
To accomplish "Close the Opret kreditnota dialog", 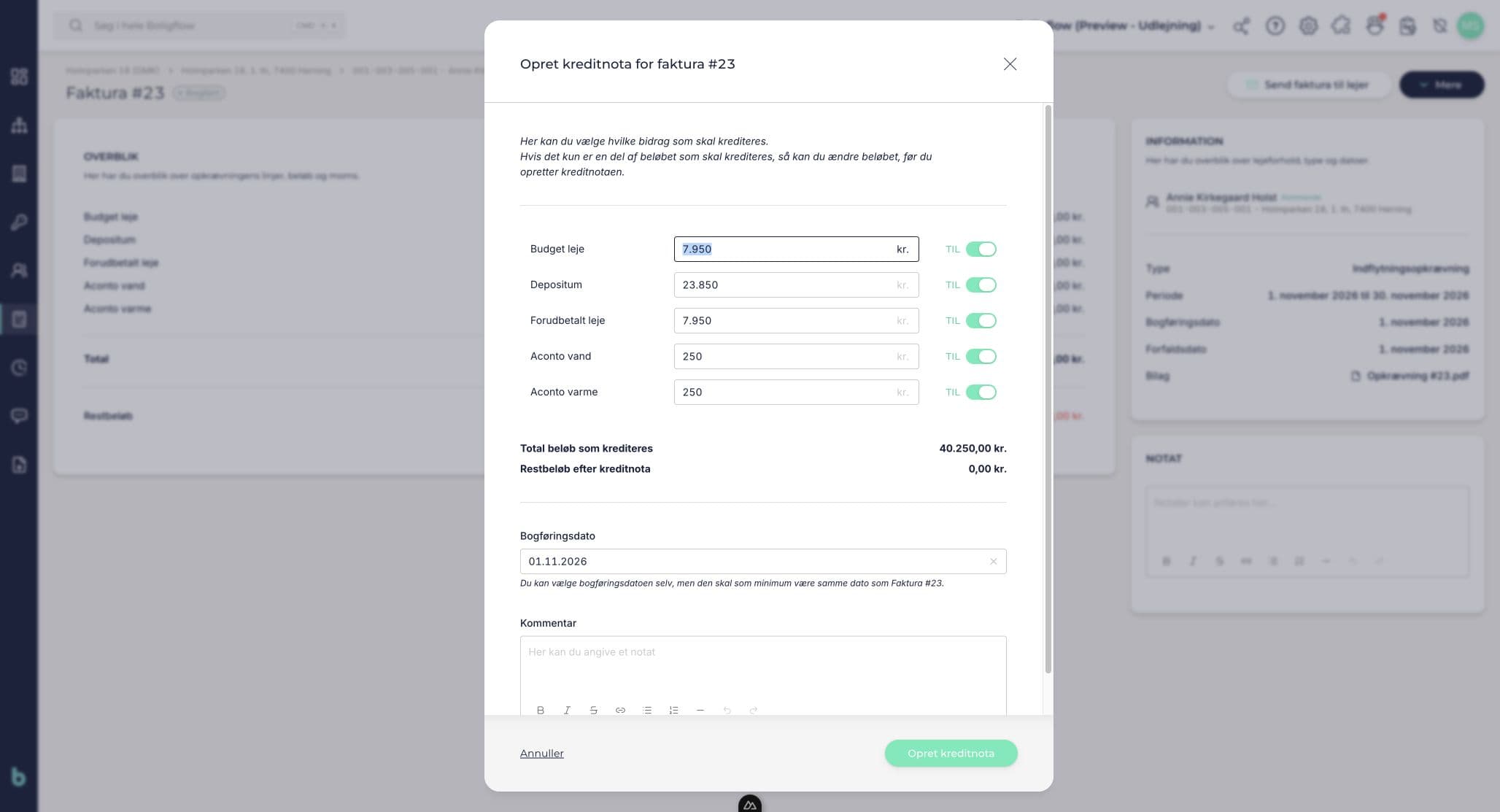I will 1010,64.
